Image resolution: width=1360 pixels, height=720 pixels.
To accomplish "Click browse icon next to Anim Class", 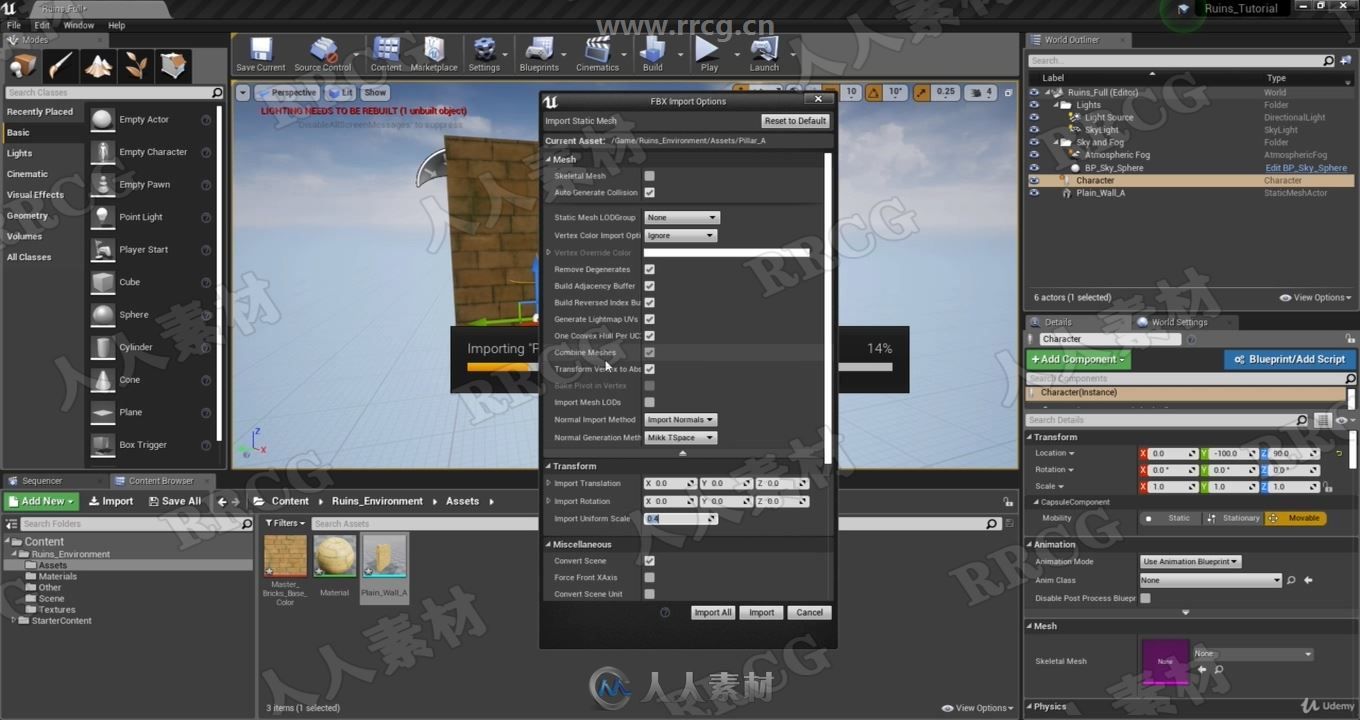I will coord(1291,580).
